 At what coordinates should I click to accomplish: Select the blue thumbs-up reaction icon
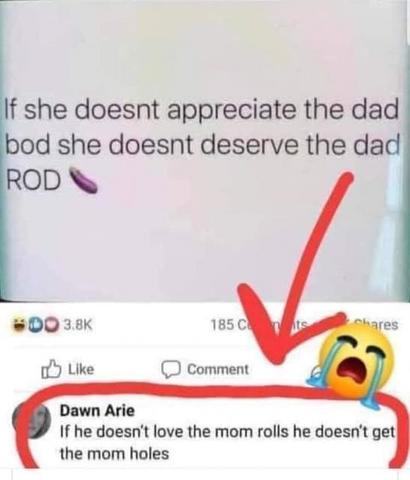33,324
